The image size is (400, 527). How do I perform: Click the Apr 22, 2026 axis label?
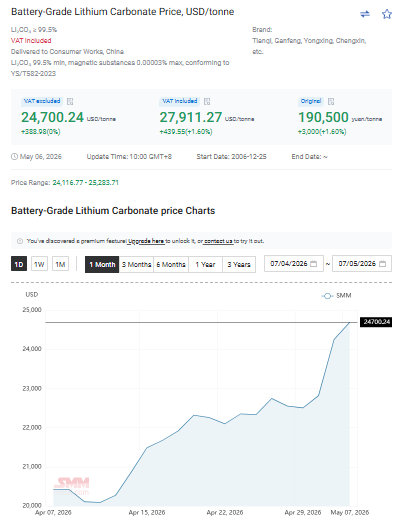[x=225, y=513]
